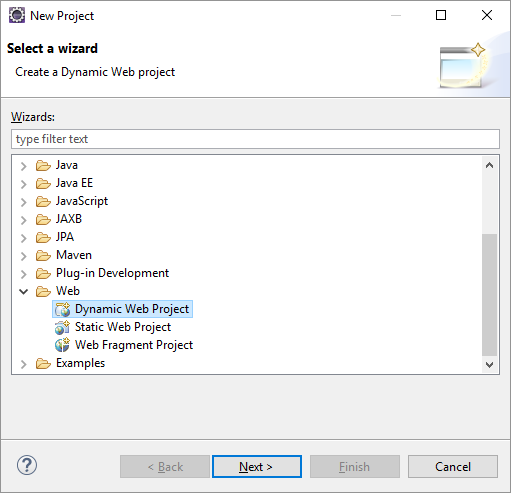
Task: Click the Web folder icon
Action: pos(43,291)
